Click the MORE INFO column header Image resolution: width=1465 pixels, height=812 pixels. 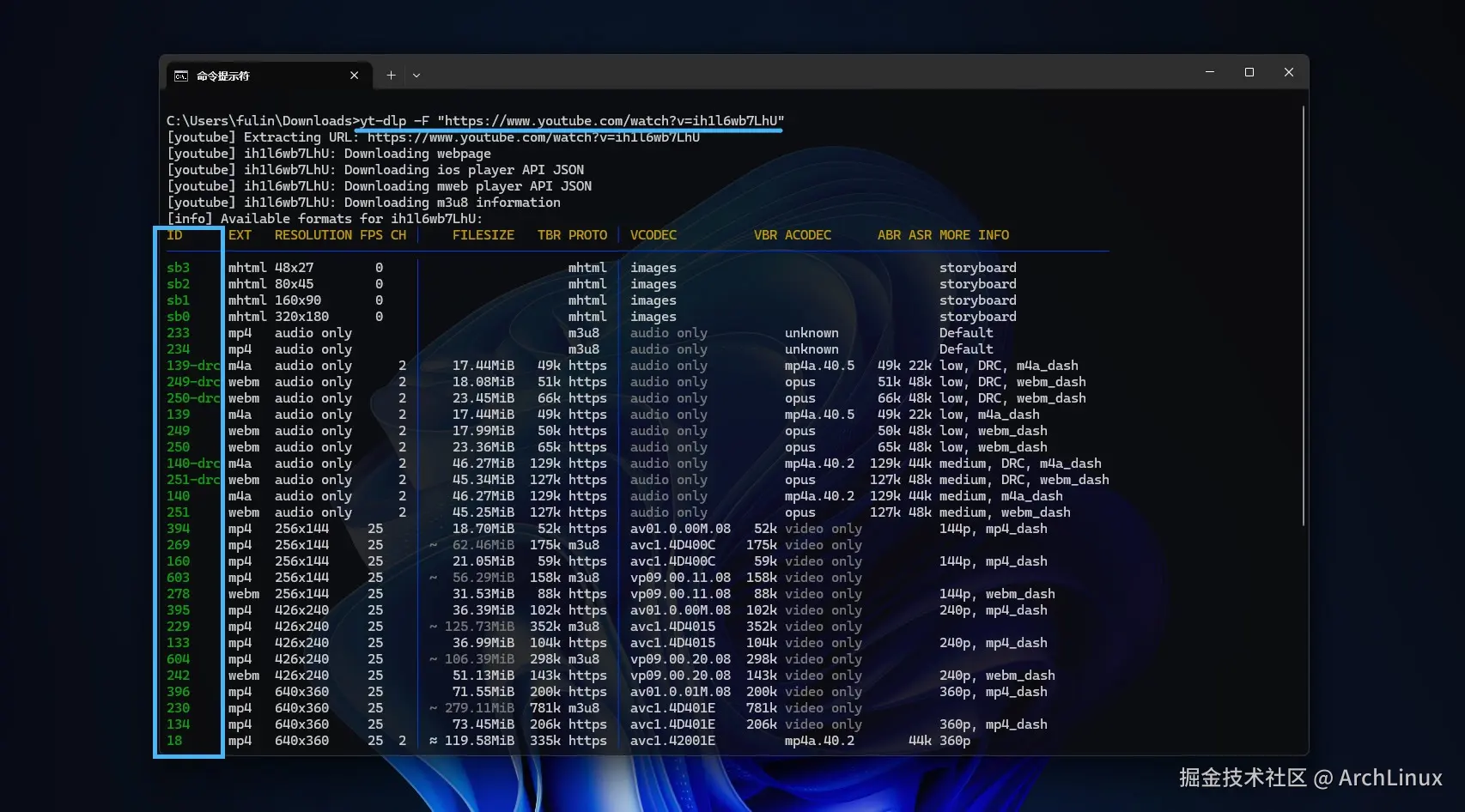(x=975, y=235)
